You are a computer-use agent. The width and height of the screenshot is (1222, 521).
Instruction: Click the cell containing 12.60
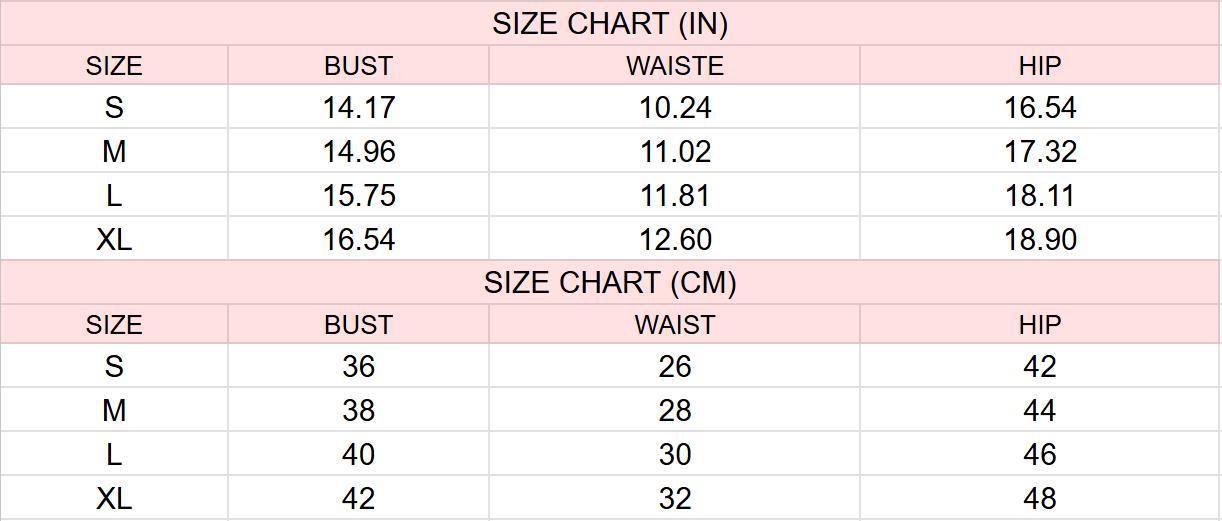pyautogui.click(x=675, y=239)
